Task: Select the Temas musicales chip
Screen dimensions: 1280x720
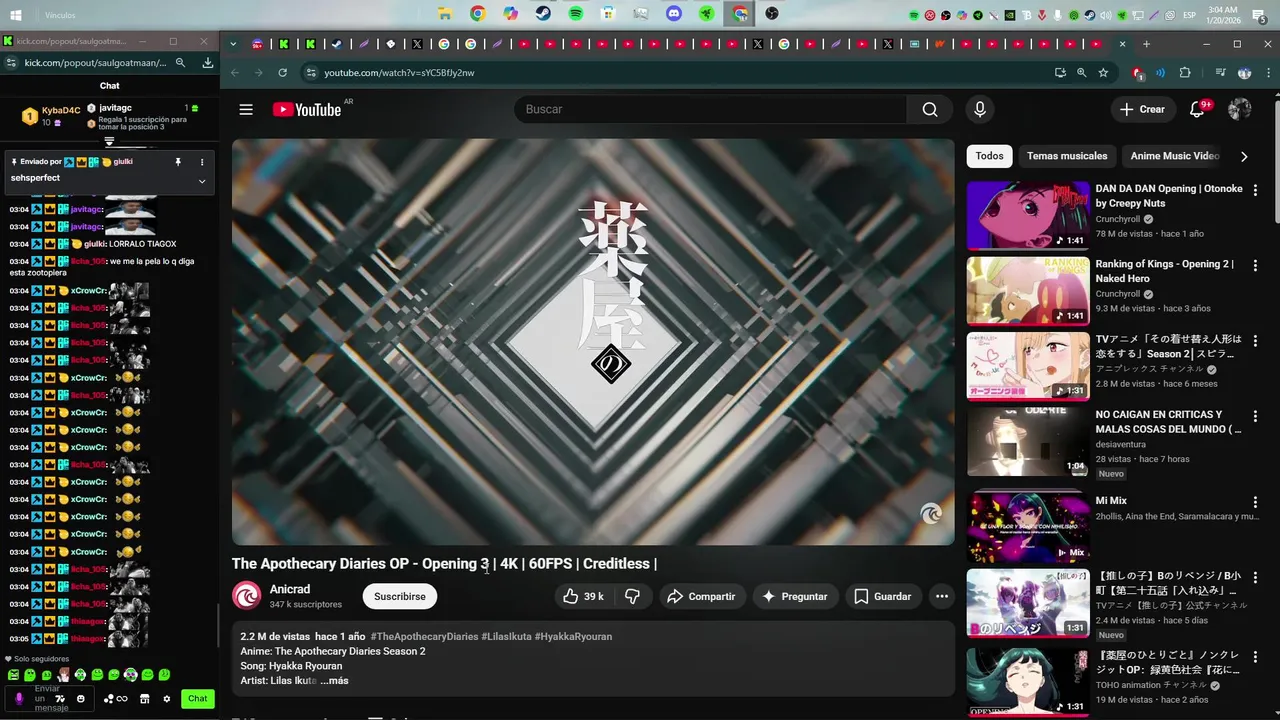Action: 1067,156
